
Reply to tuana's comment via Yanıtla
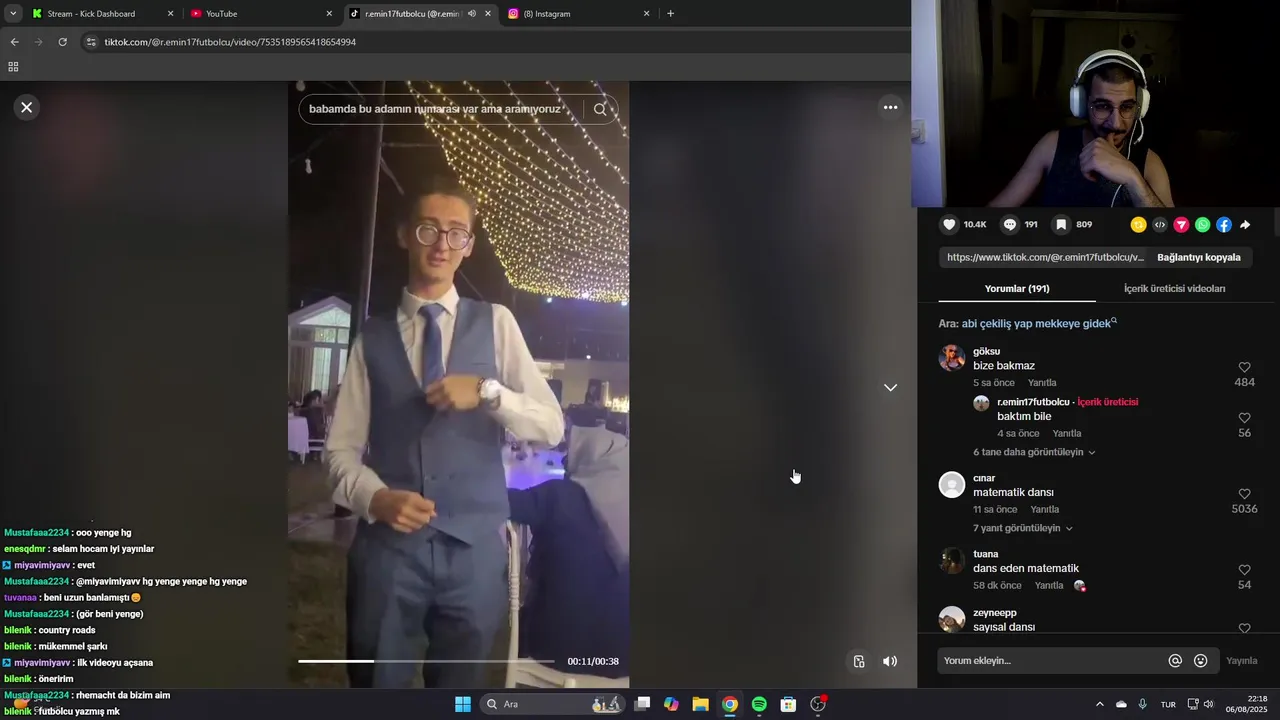tap(1049, 585)
